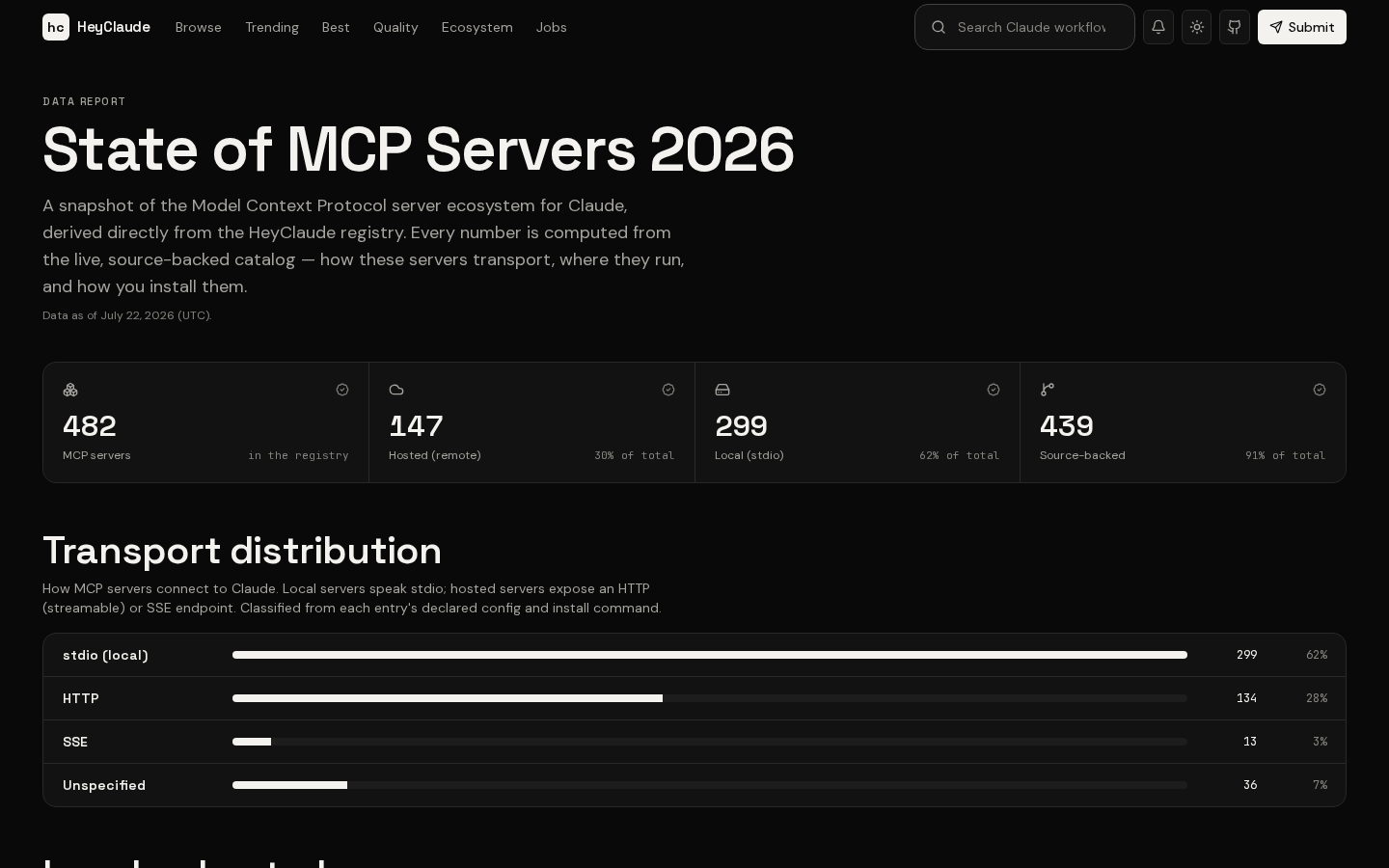Viewport: 1389px width, 868px height.
Task: Click the HTTP transport progress bar
Action: [x=710, y=698]
